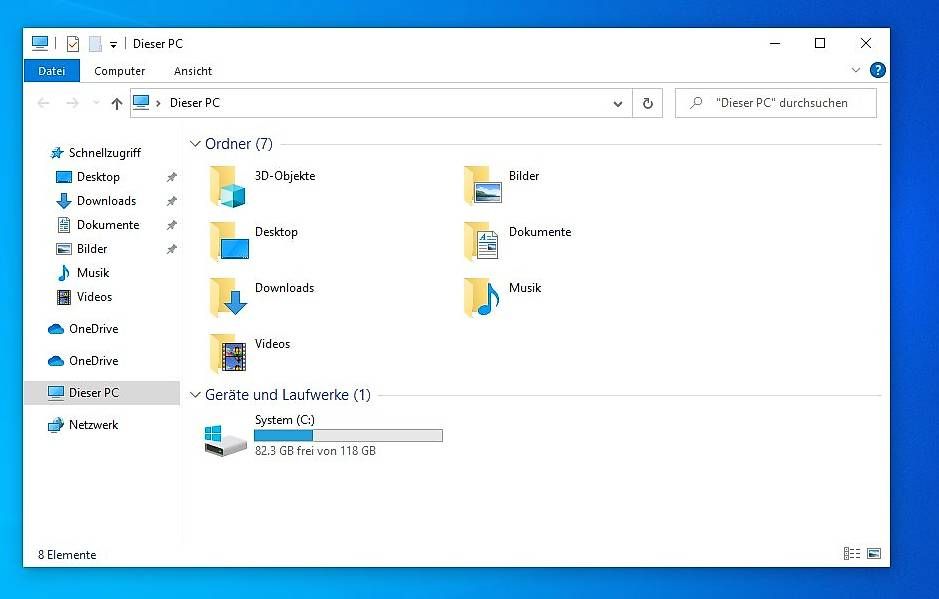939x599 pixels.
Task: Click the New Folder icon in the title bar
Action: [x=95, y=44]
